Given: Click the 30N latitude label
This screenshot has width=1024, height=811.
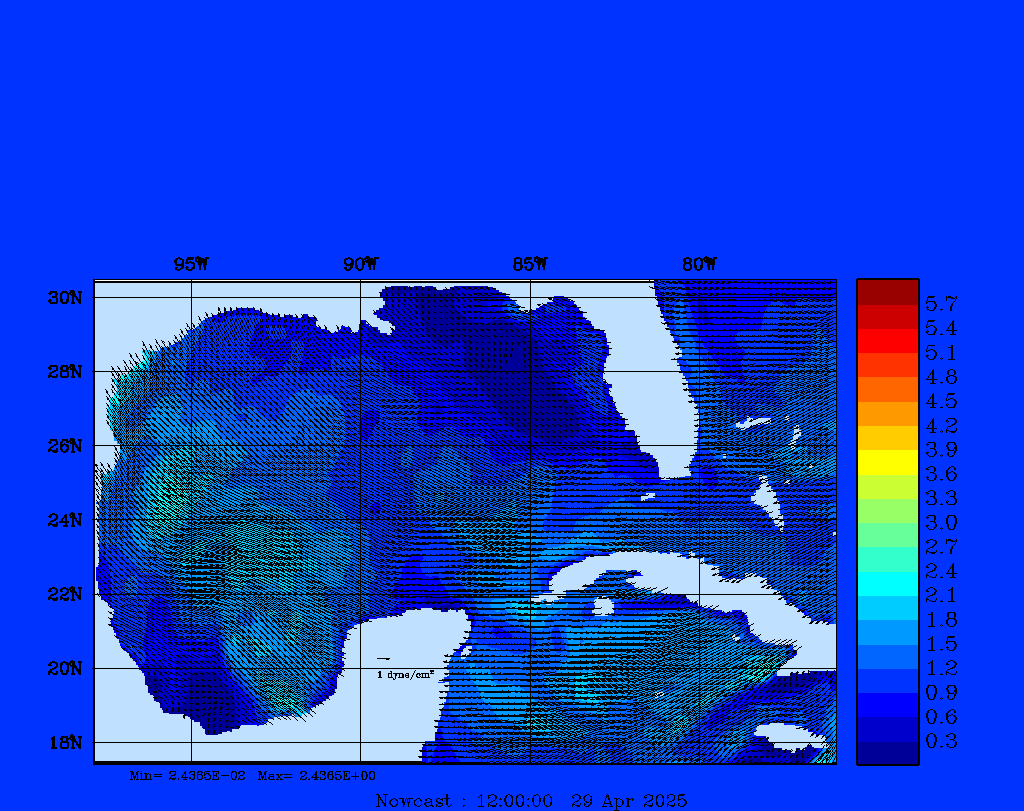Looking at the screenshot, I should point(64,298).
